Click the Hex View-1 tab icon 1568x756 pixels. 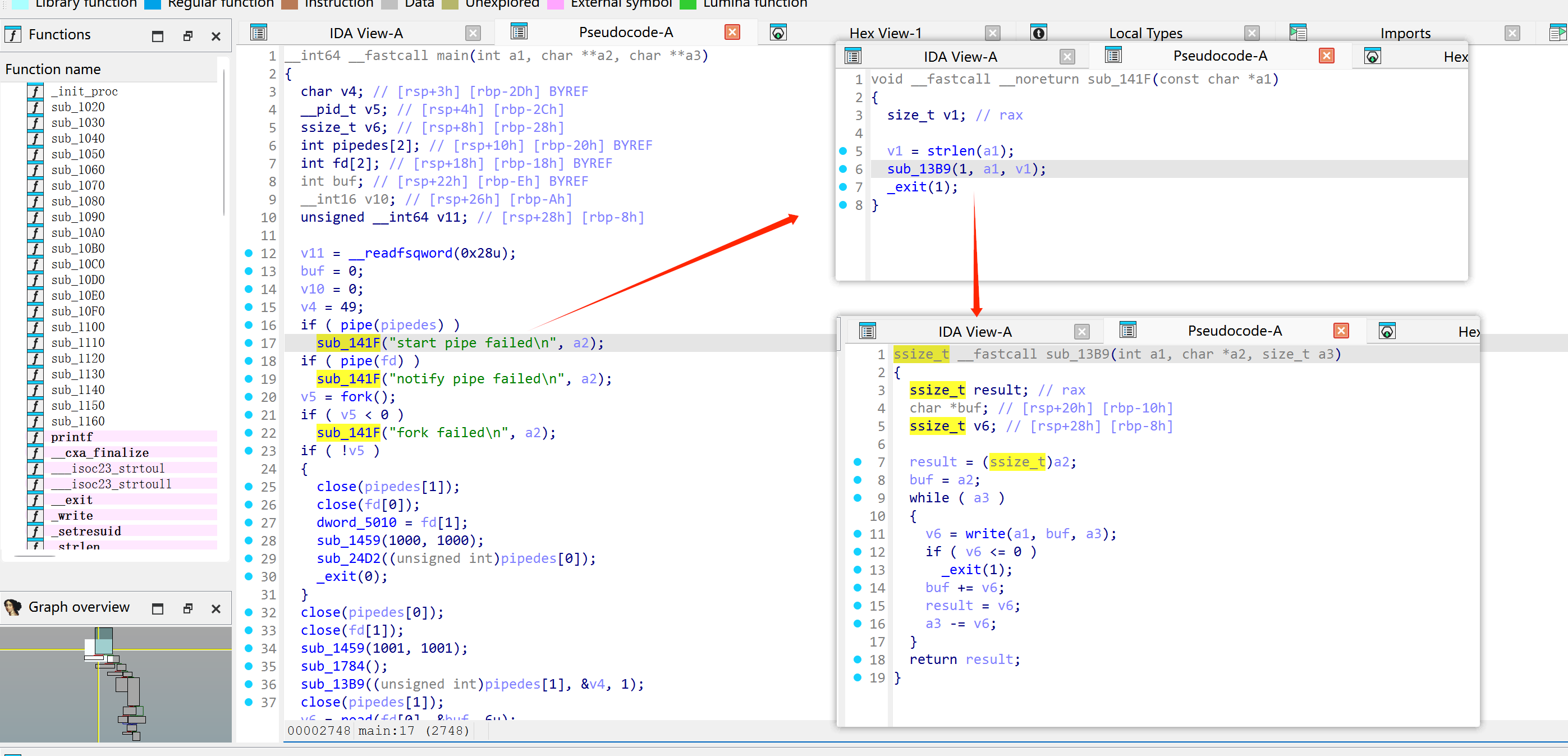[778, 33]
